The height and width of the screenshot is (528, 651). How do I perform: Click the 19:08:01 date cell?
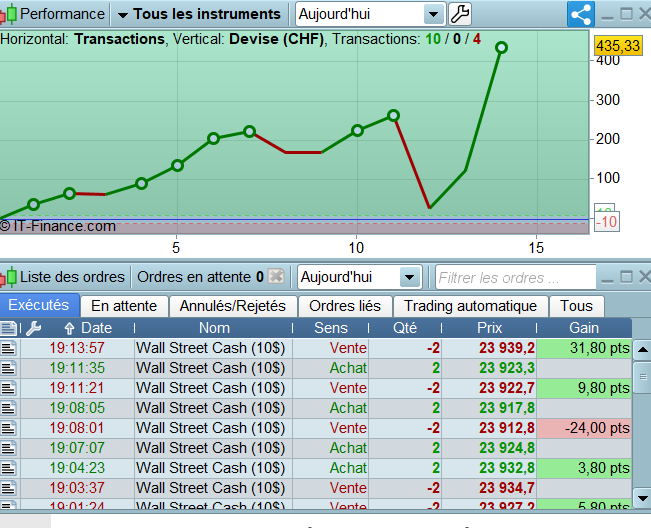tap(77, 428)
